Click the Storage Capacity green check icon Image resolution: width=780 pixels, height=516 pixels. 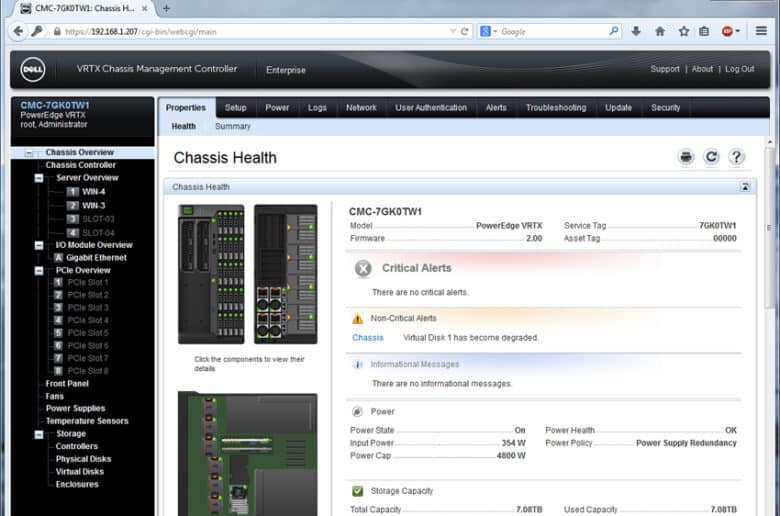357,491
